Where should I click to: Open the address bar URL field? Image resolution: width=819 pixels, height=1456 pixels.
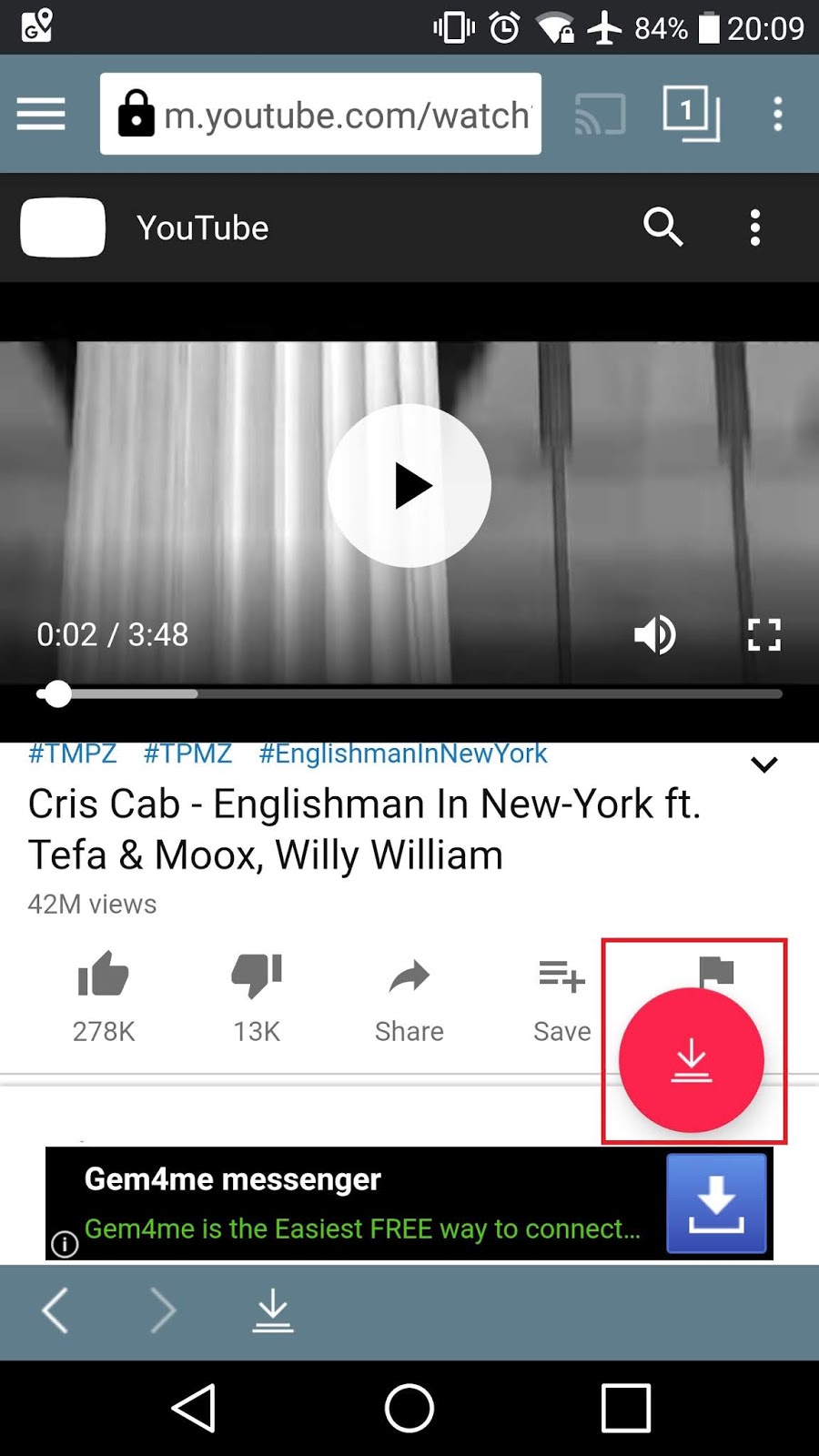320,114
